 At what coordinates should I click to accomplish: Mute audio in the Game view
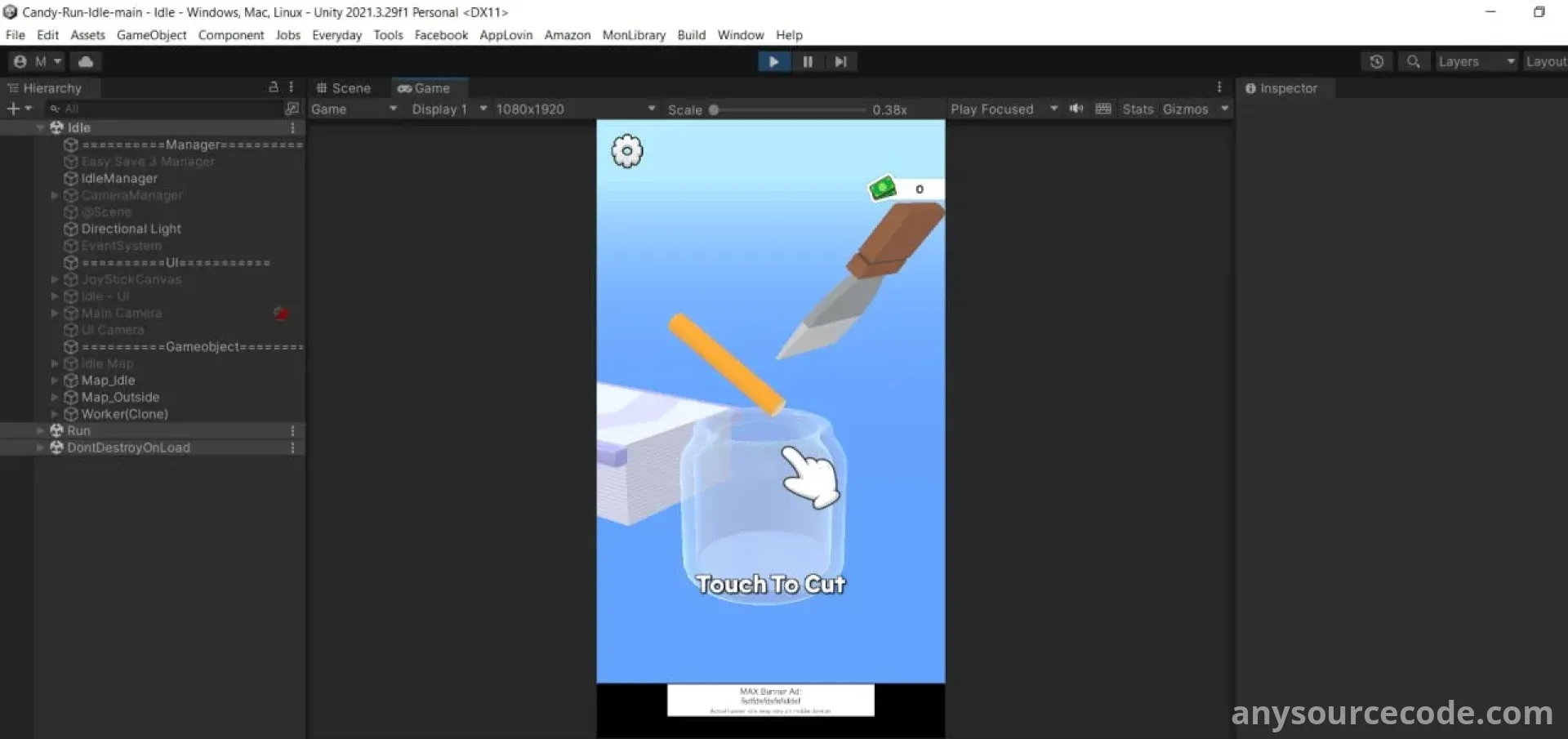[1076, 109]
